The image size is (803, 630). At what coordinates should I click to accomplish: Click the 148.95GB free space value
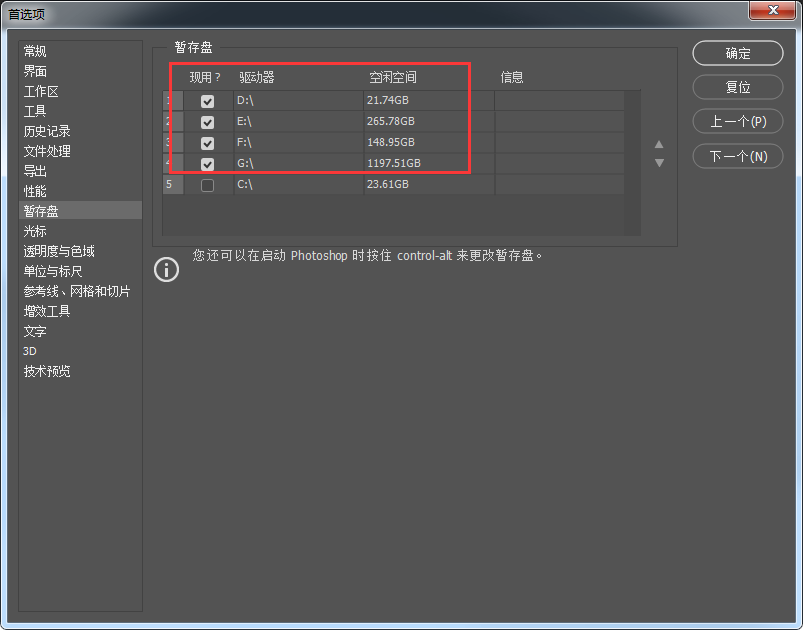[391, 142]
